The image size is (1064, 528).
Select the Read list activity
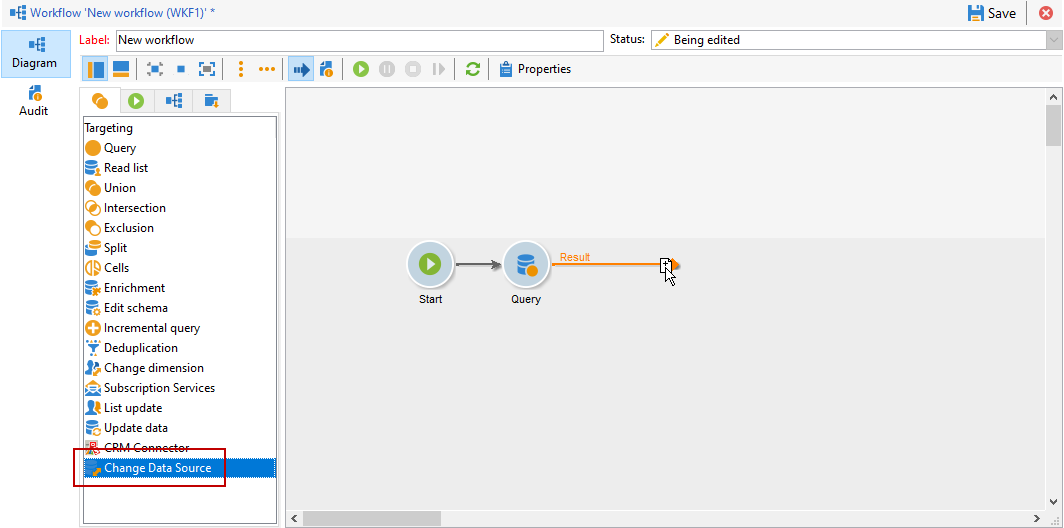point(180,168)
